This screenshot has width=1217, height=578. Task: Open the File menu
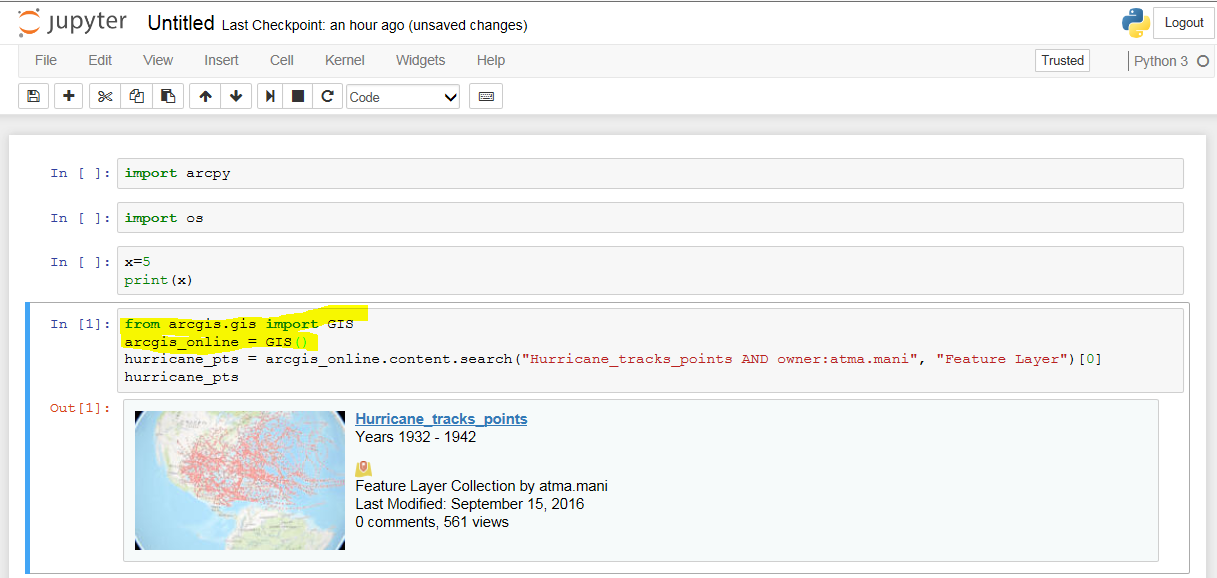click(46, 60)
